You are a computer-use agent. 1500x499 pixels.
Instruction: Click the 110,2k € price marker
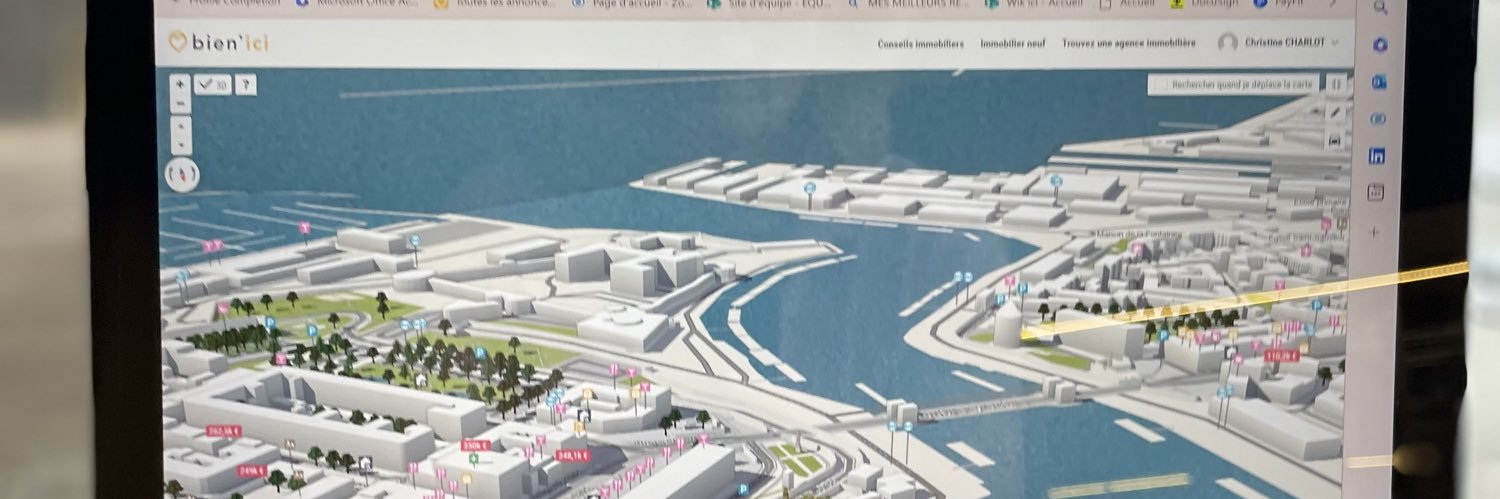point(1281,355)
